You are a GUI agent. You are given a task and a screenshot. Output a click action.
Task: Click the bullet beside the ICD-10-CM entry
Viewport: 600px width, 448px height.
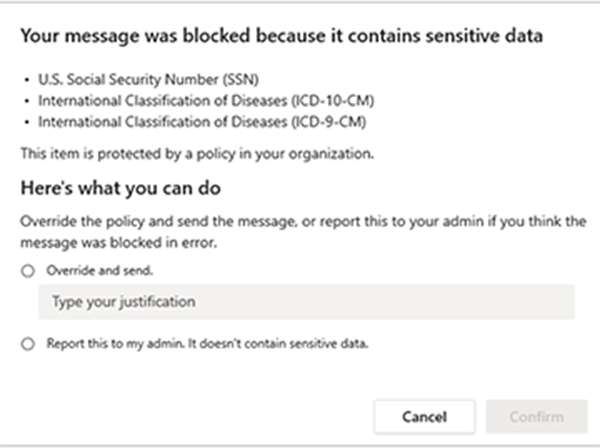[x=26, y=101]
